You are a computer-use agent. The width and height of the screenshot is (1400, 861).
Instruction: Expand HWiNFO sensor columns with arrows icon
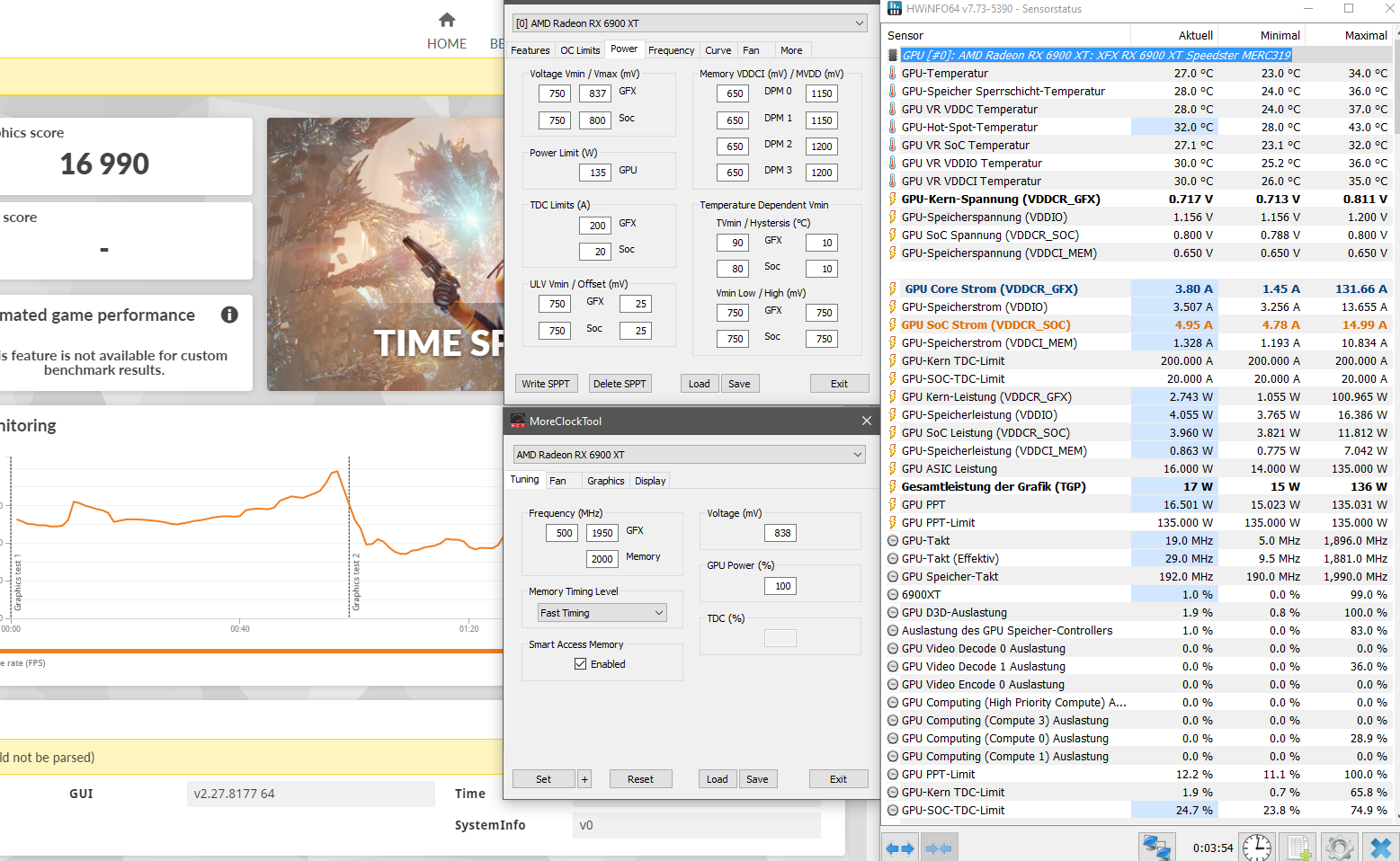pyautogui.click(x=900, y=848)
